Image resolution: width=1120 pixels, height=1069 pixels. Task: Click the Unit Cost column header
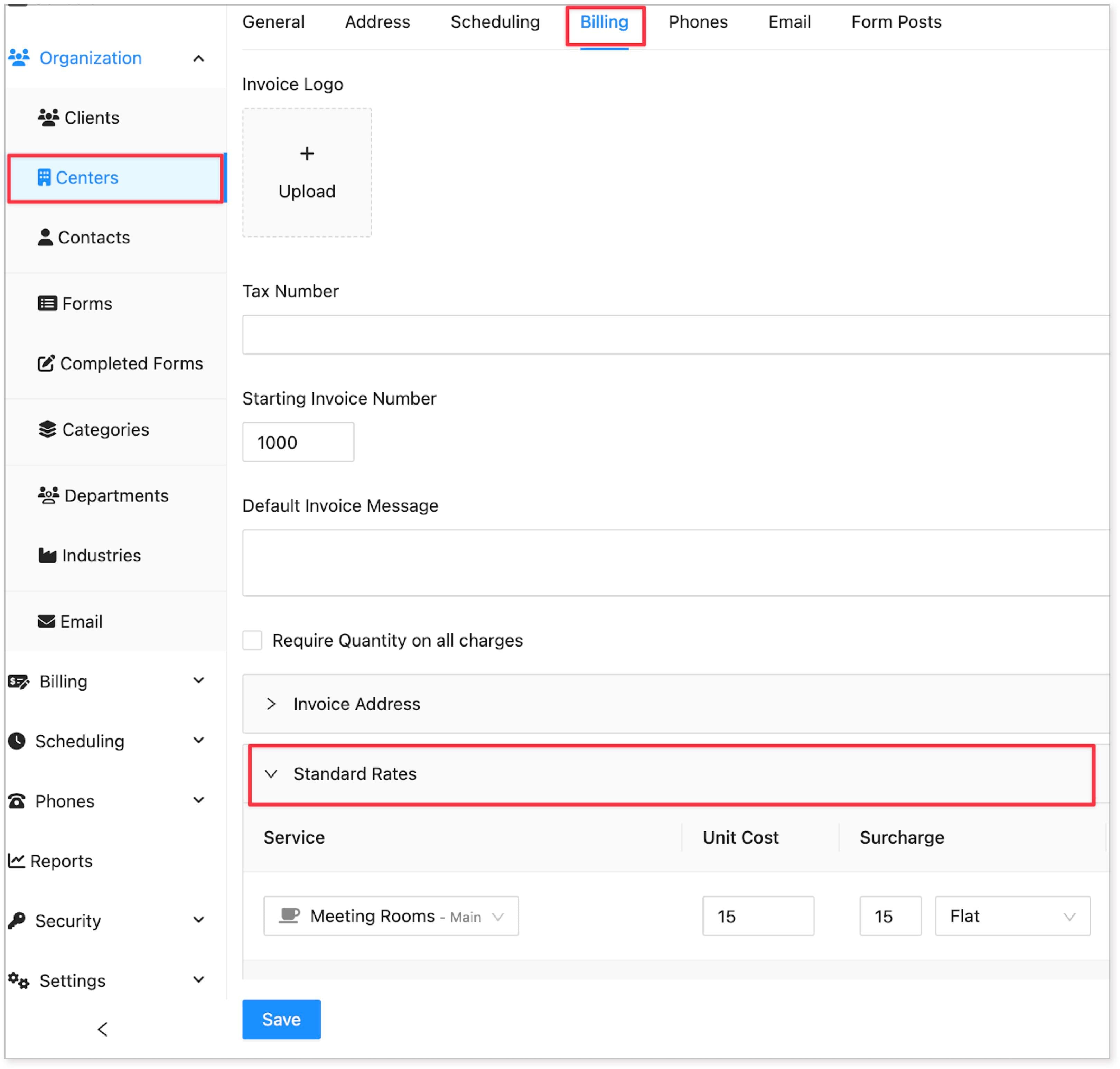point(740,837)
